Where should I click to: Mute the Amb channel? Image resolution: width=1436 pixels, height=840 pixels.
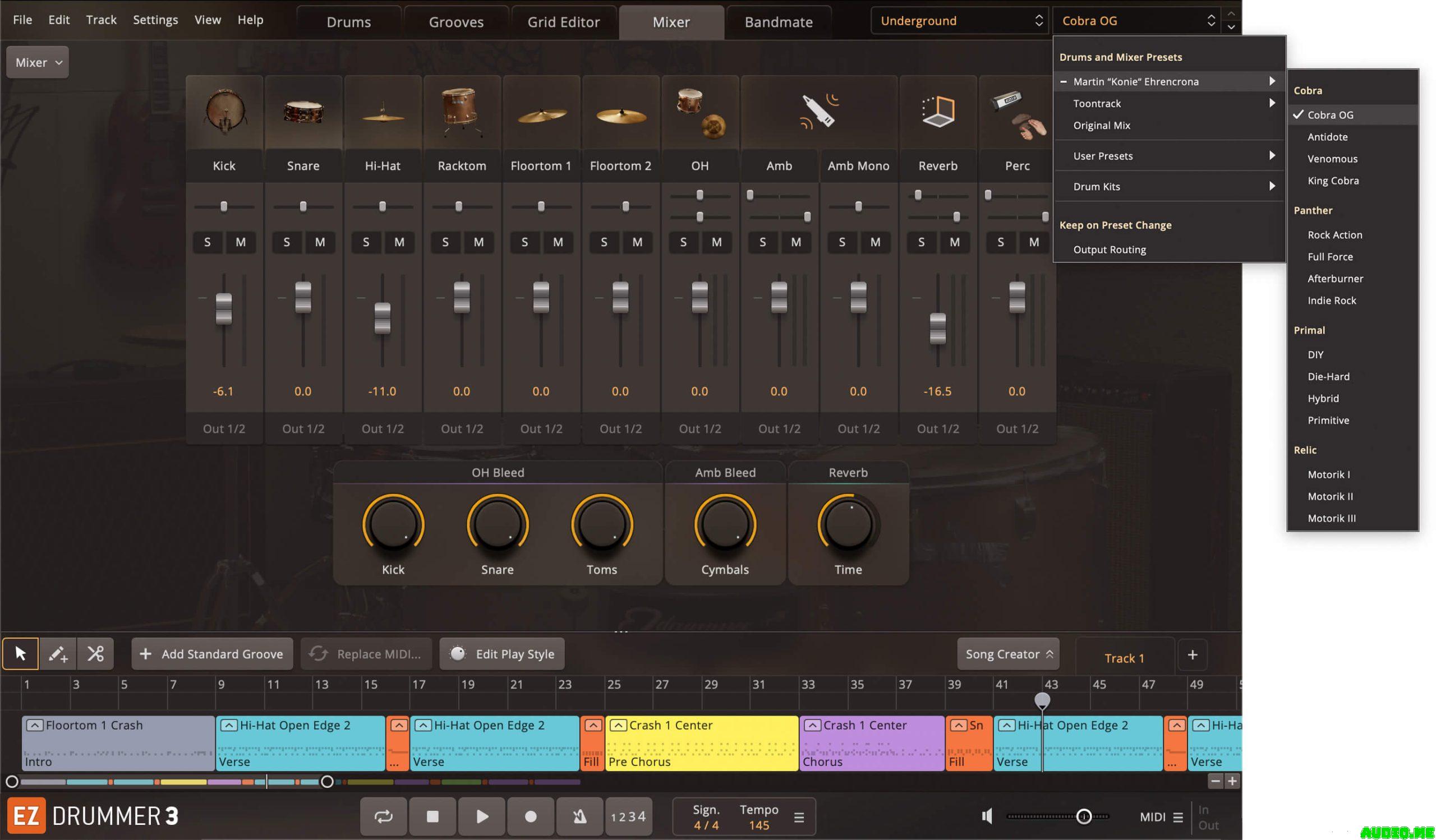tap(796, 242)
